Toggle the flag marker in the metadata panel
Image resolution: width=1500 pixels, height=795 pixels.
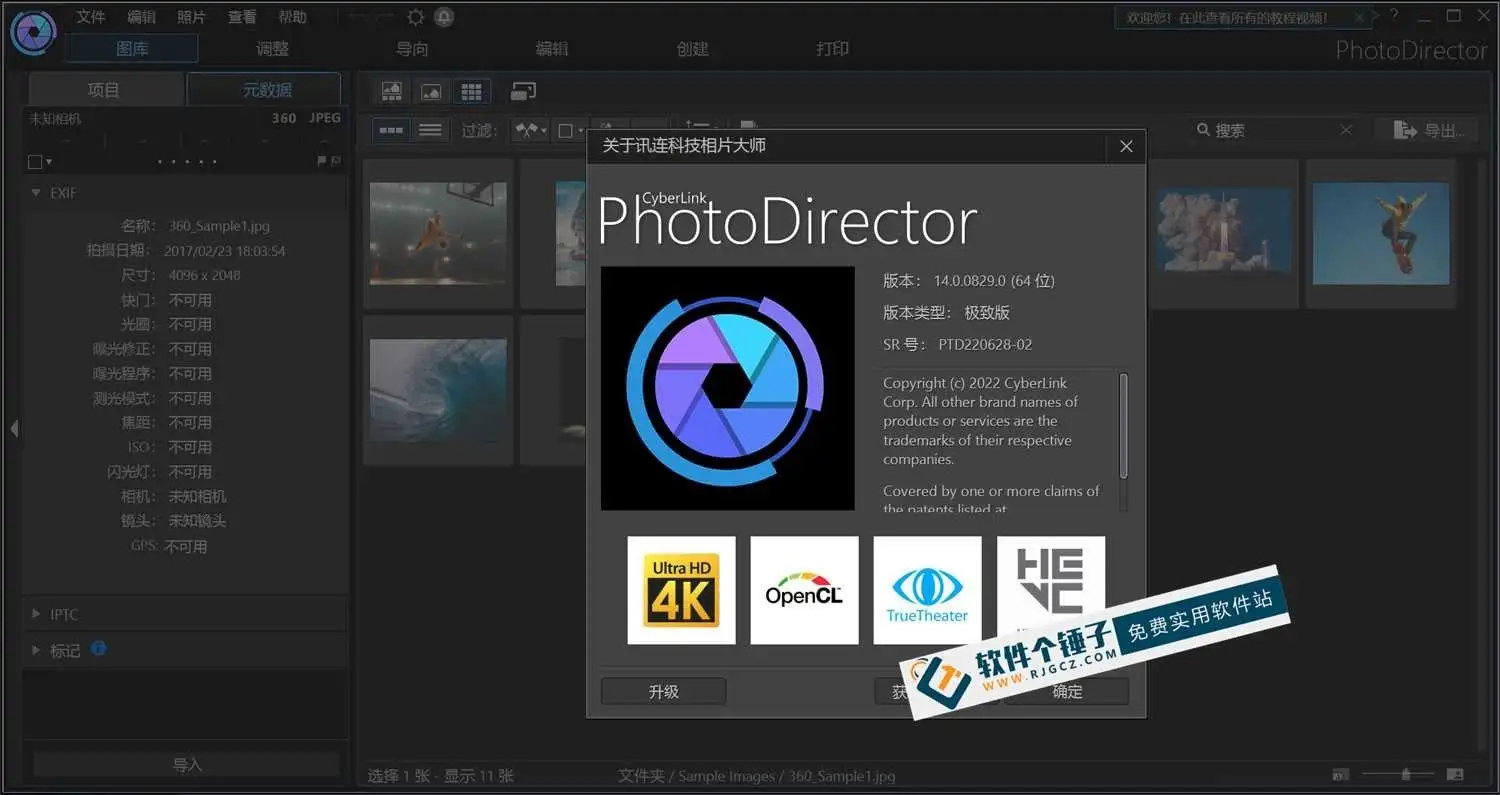coord(322,161)
